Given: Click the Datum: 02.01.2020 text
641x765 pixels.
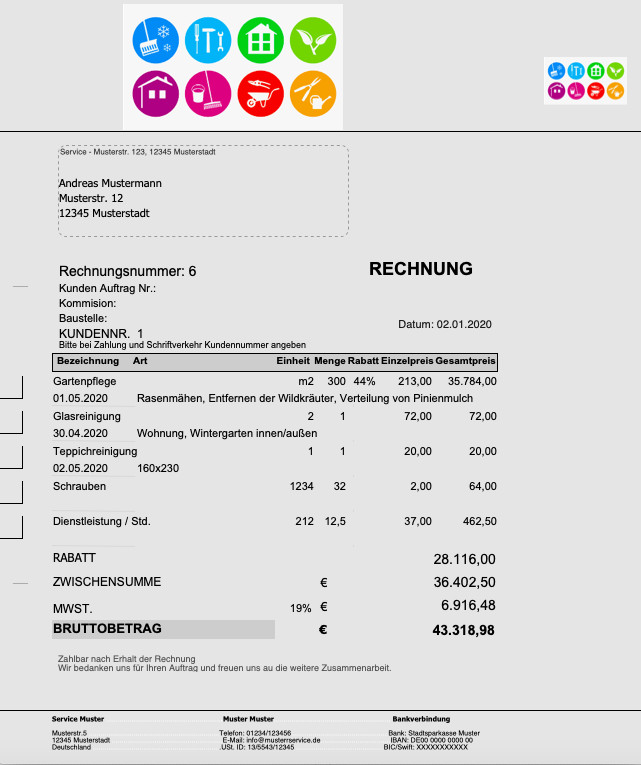Looking at the screenshot, I should 445,324.
